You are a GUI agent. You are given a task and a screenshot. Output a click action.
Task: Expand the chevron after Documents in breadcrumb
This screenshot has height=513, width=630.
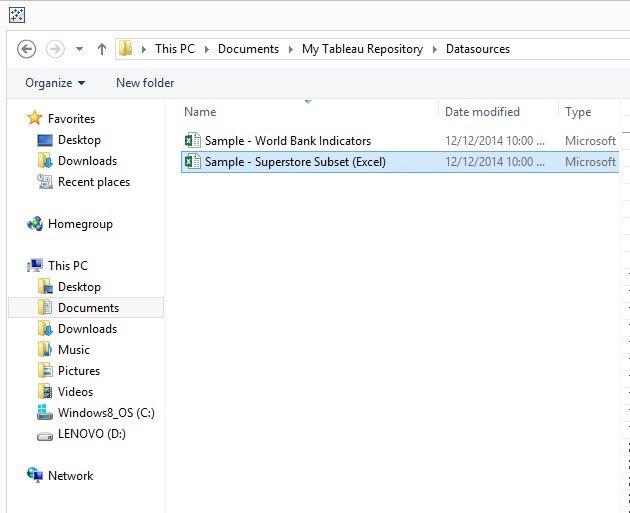(290, 49)
